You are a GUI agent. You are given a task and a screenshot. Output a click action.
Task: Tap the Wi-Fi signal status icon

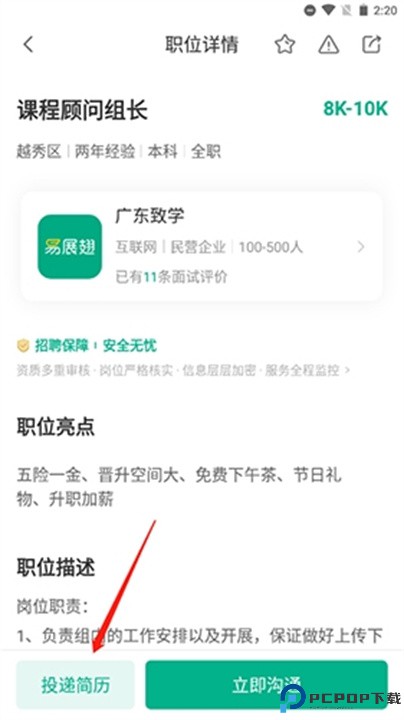328,10
